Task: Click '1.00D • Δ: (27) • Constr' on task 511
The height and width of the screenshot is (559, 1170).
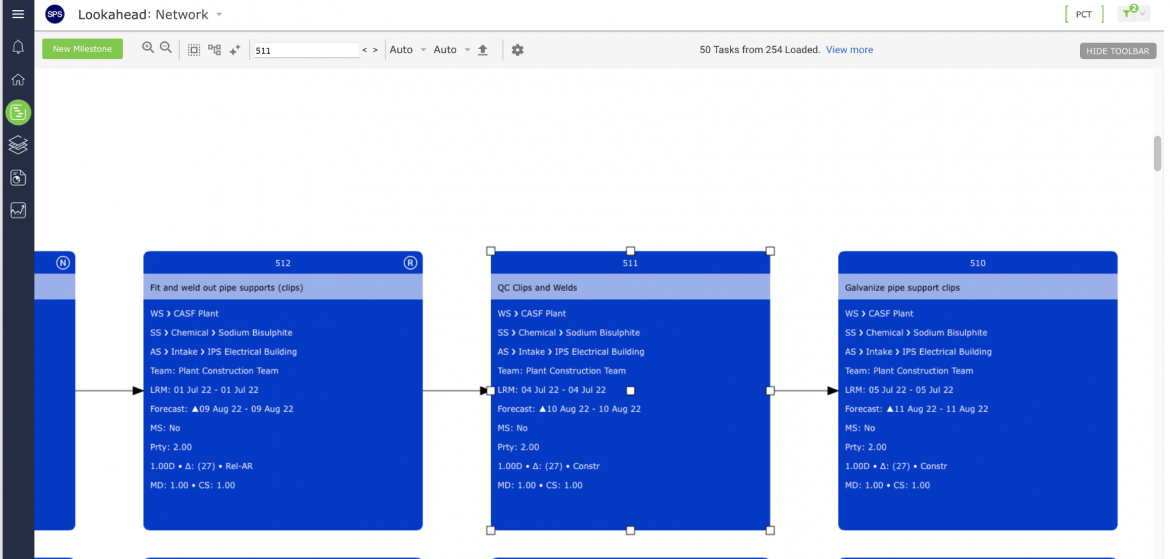Action: 548,466
